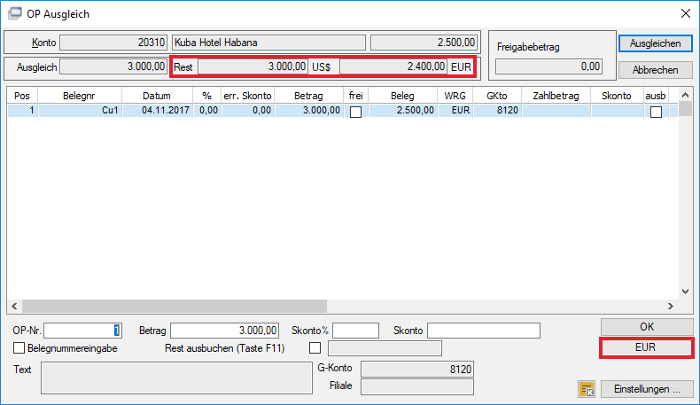The width and height of the screenshot is (700, 405).
Task: Click the GKto column header
Action: coord(497,96)
